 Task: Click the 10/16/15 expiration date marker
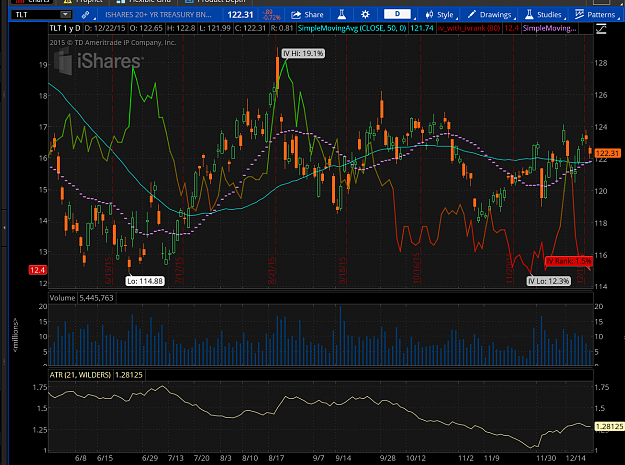click(416, 268)
